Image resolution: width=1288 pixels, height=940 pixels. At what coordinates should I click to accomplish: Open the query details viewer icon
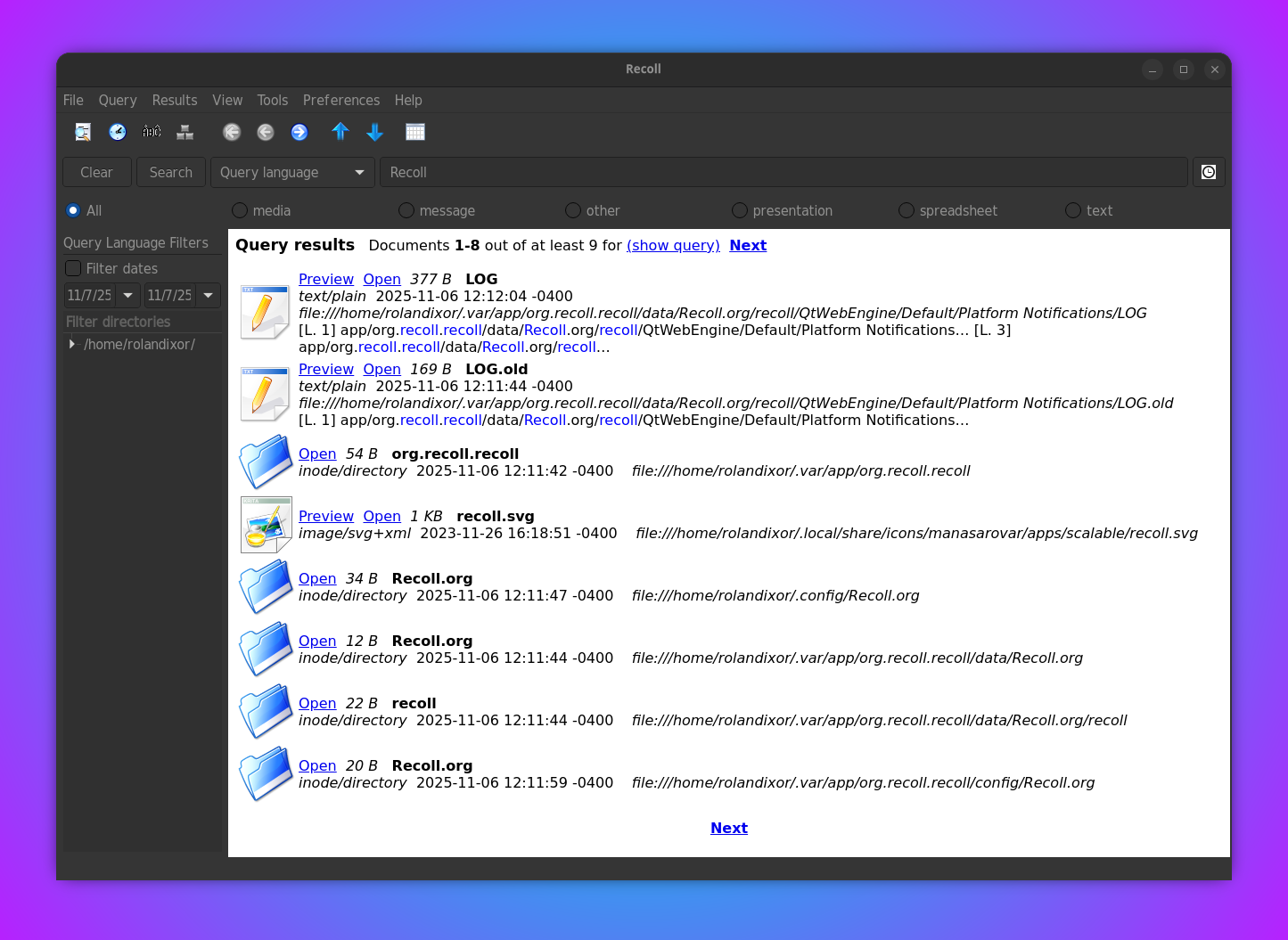[x=83, y=131]
